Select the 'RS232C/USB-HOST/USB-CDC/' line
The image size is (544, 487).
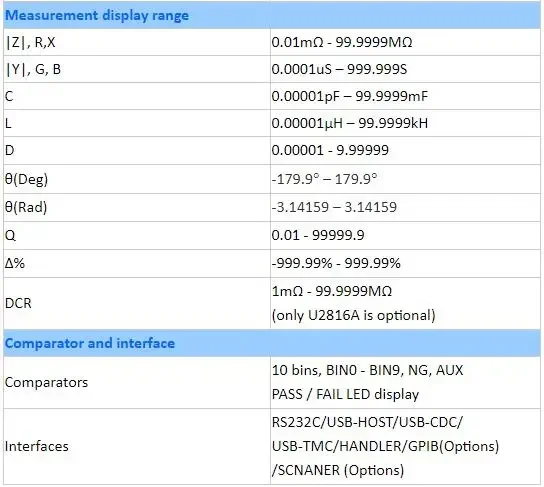(x=367, y=422)
